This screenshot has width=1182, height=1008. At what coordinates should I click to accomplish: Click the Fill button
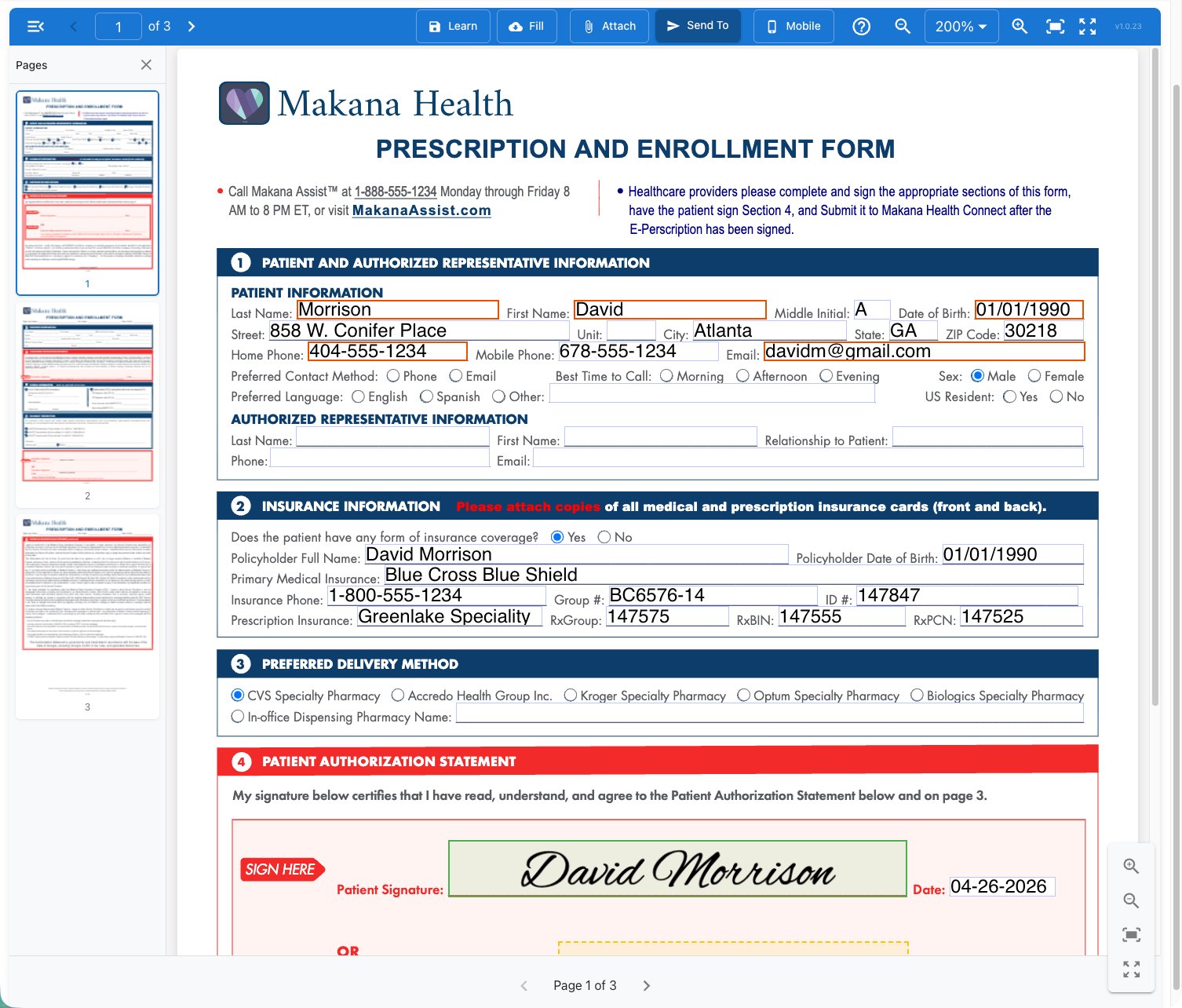click(527, 26)
